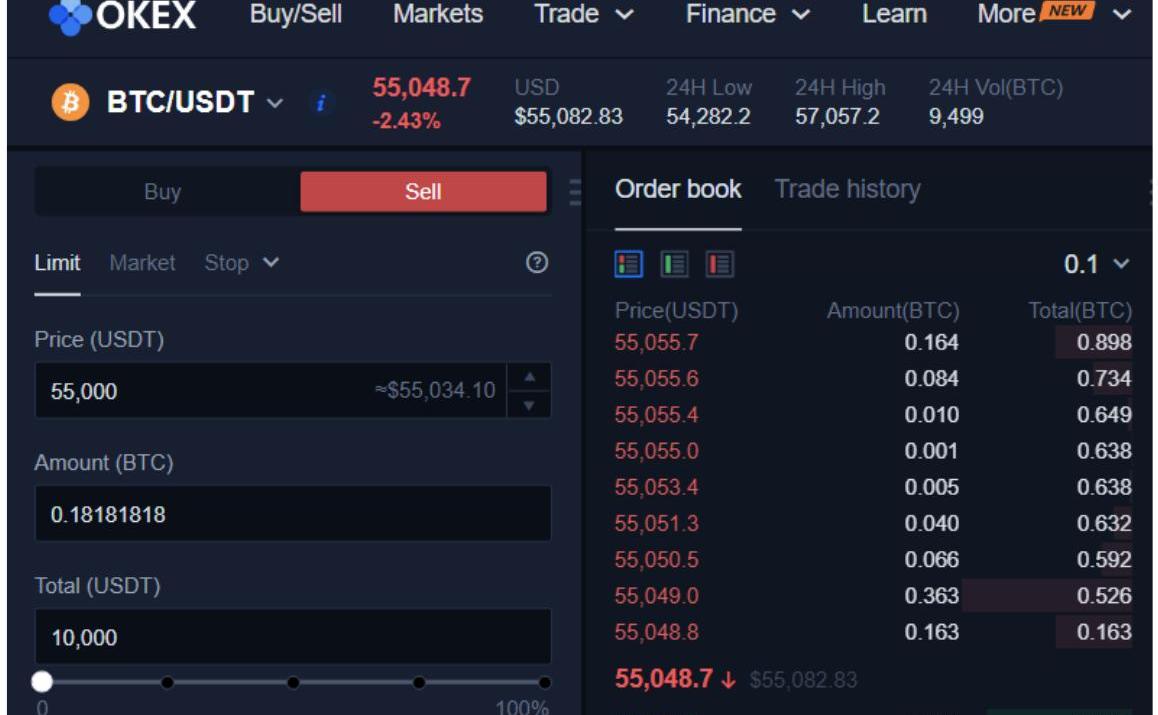Open the Learn page
The height and width of the screenshot is (715, 1158).
tap(894, 14)
